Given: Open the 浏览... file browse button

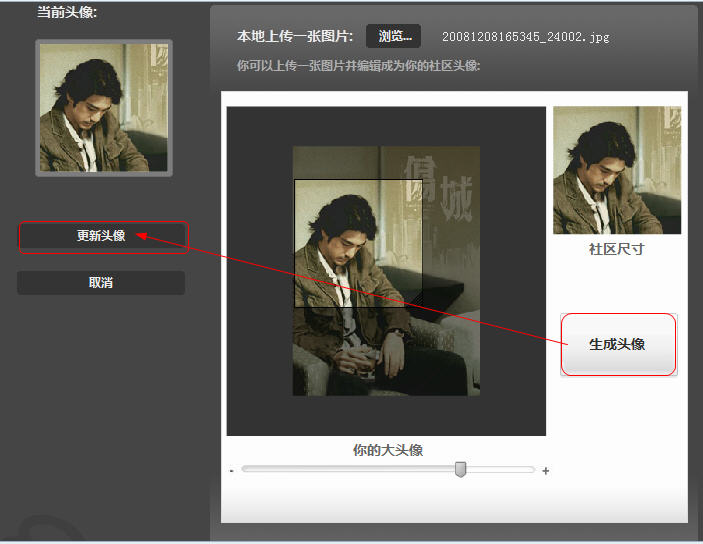Looking at the screenshot, I should [x=394, y=36].
